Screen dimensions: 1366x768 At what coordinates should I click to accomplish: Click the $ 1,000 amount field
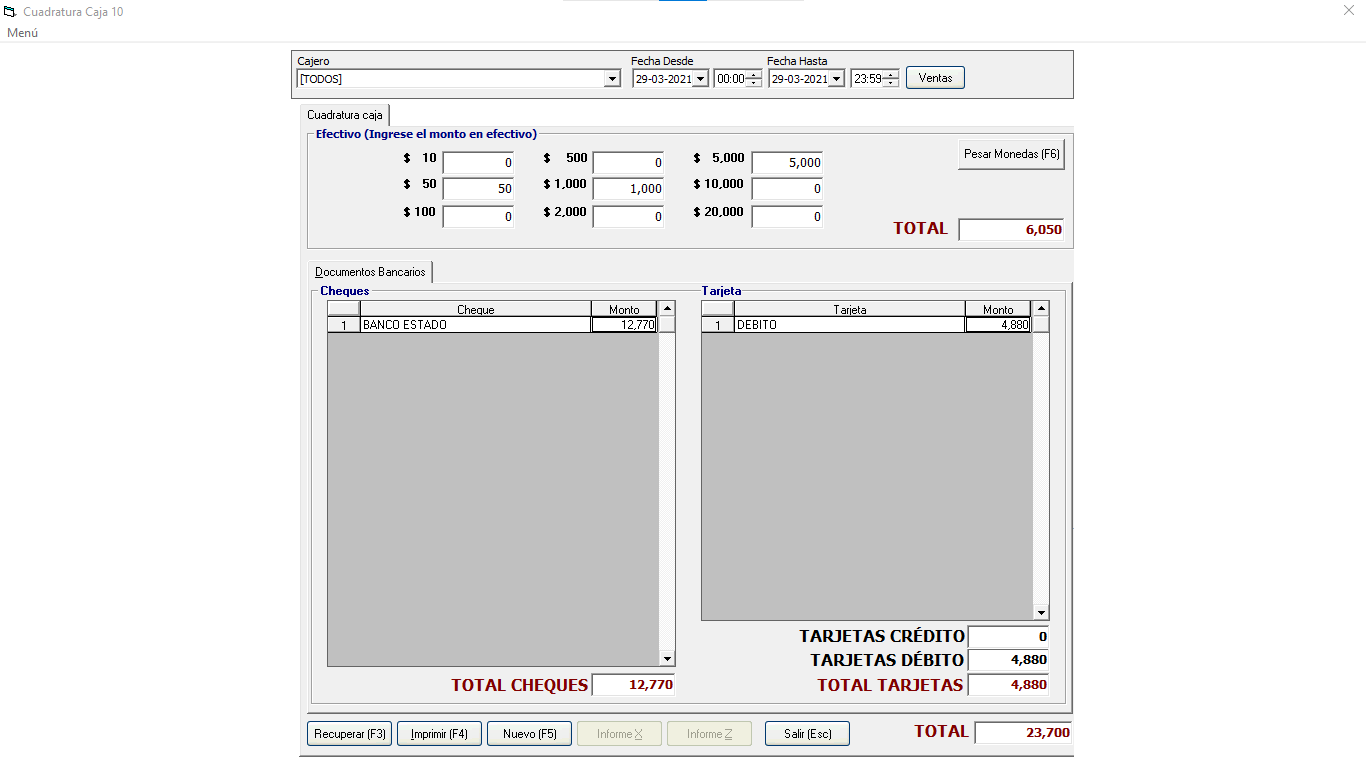pyautogui.click(x=628, y=189)
